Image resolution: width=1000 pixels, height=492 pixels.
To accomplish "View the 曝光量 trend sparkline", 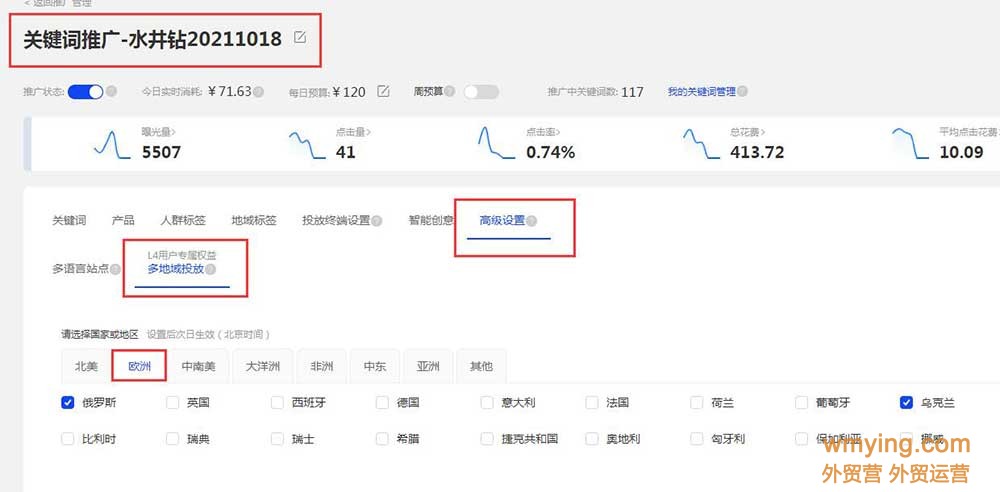I will click(112, 144).
